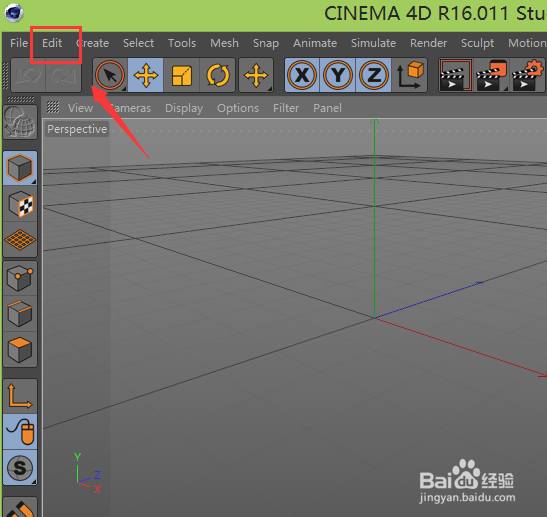Open the viewport Filter menu

pyautogui.click(x=286, y=108)
